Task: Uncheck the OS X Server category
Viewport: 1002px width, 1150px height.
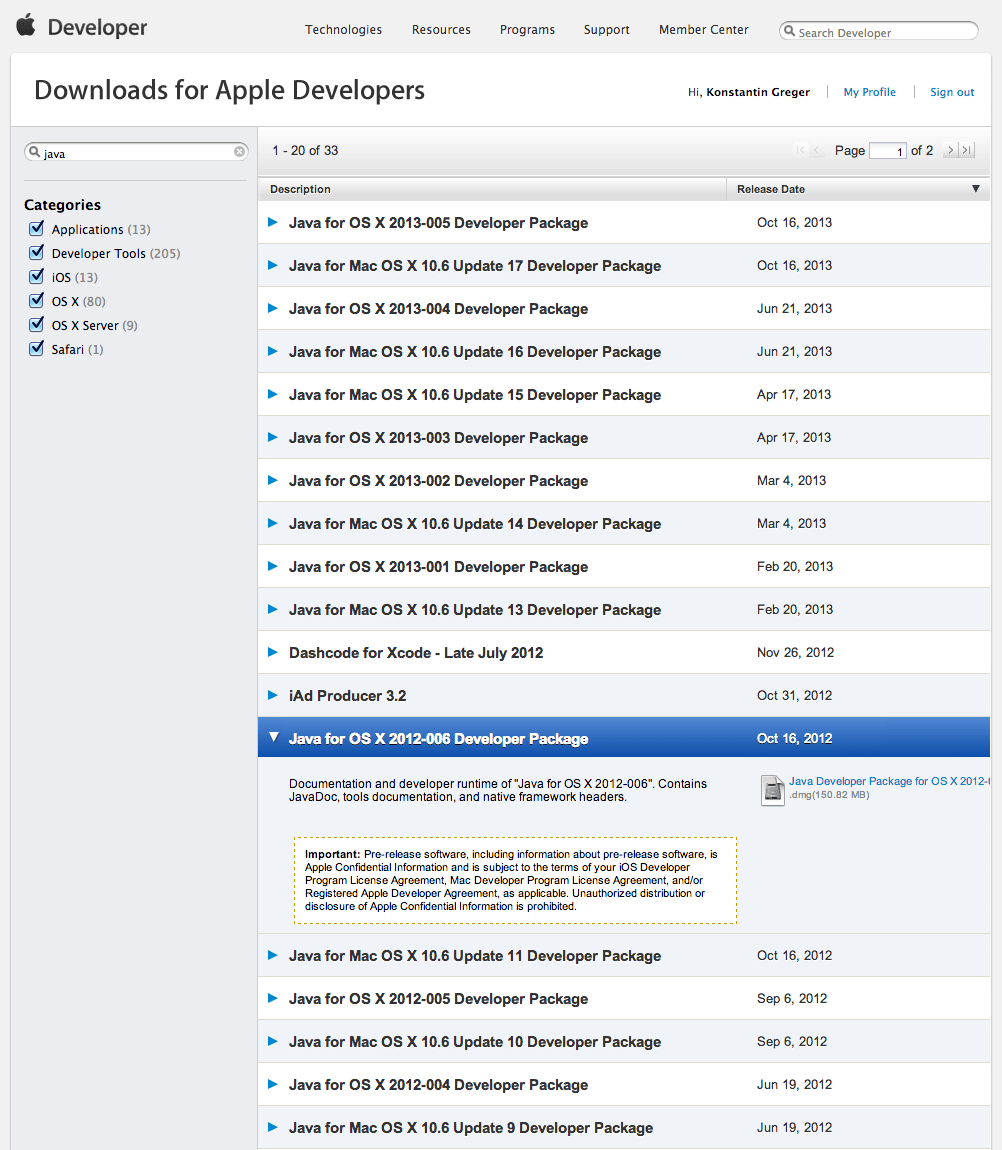Action: point(37,324)
